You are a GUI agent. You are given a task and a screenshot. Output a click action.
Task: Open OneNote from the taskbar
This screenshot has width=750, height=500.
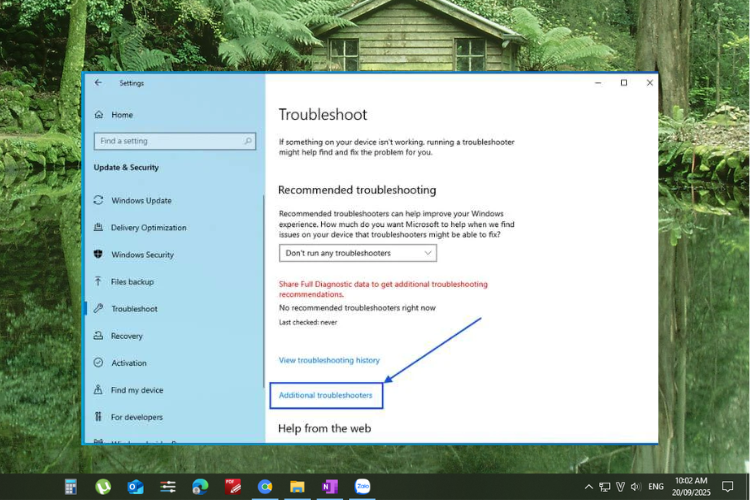(330, 487)
